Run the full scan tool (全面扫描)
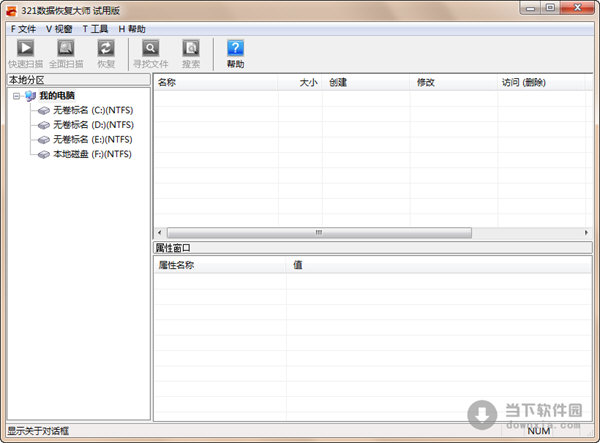The height and width of the screenshot is (443, 600). point(66,53)
